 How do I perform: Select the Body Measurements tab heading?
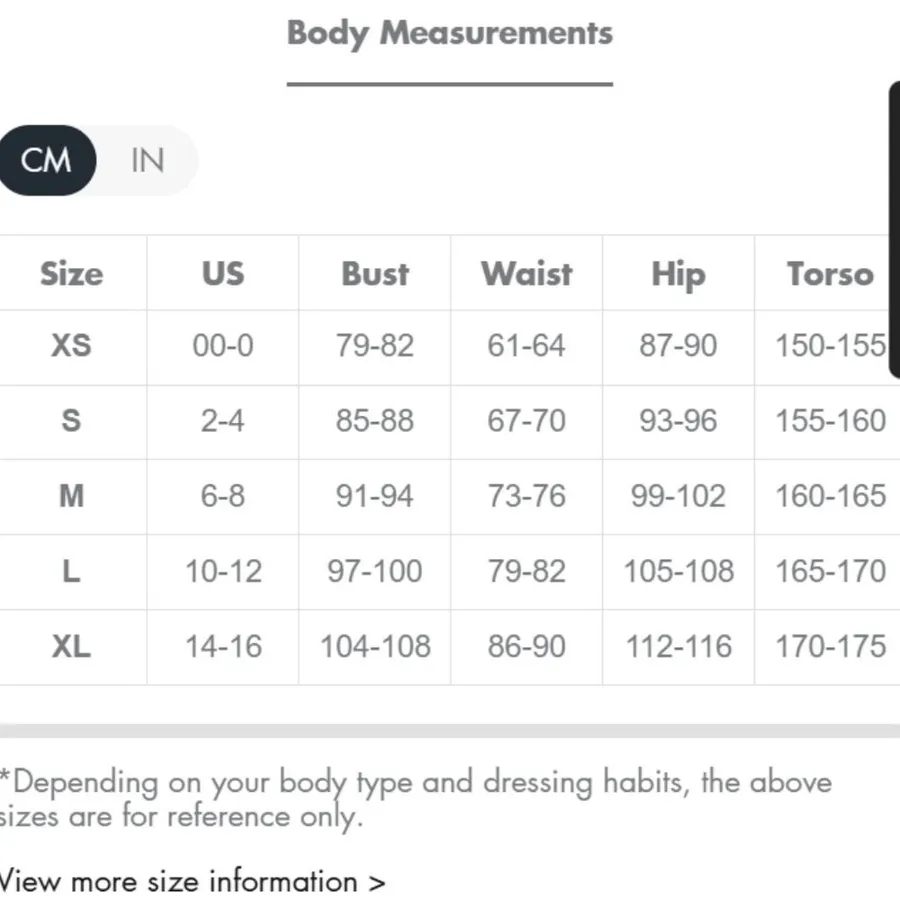450,33
